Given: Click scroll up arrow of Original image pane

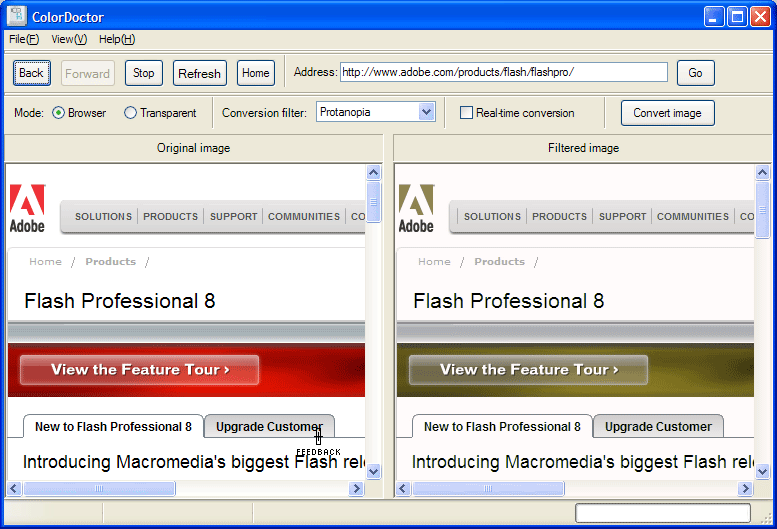Looking at the screenshot, I should pos(374,172).
